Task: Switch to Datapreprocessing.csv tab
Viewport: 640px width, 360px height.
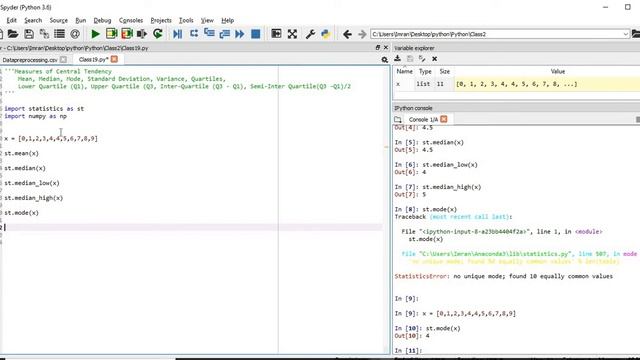Action: 30,60
